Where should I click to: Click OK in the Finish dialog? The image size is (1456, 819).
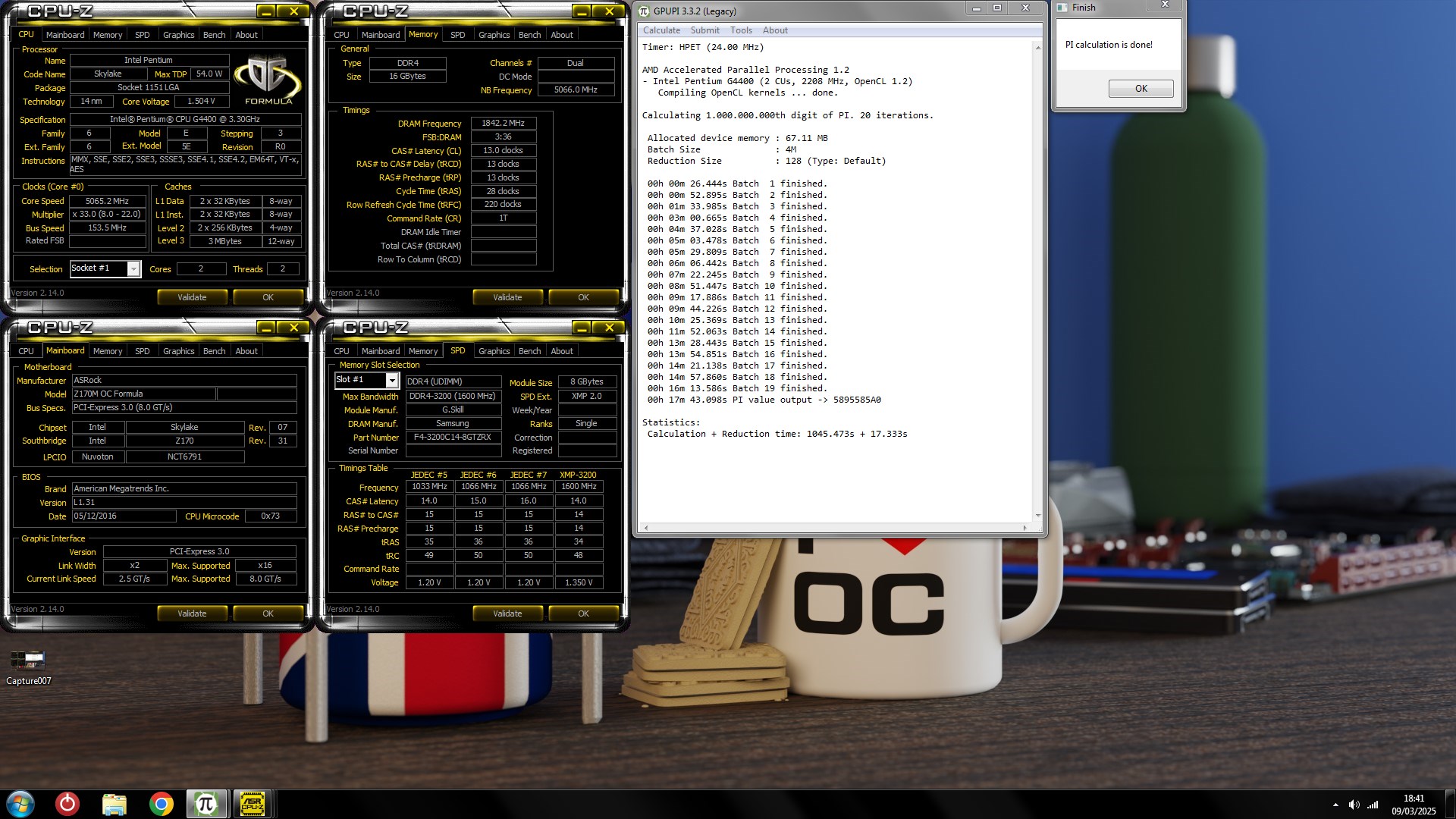1141,89
